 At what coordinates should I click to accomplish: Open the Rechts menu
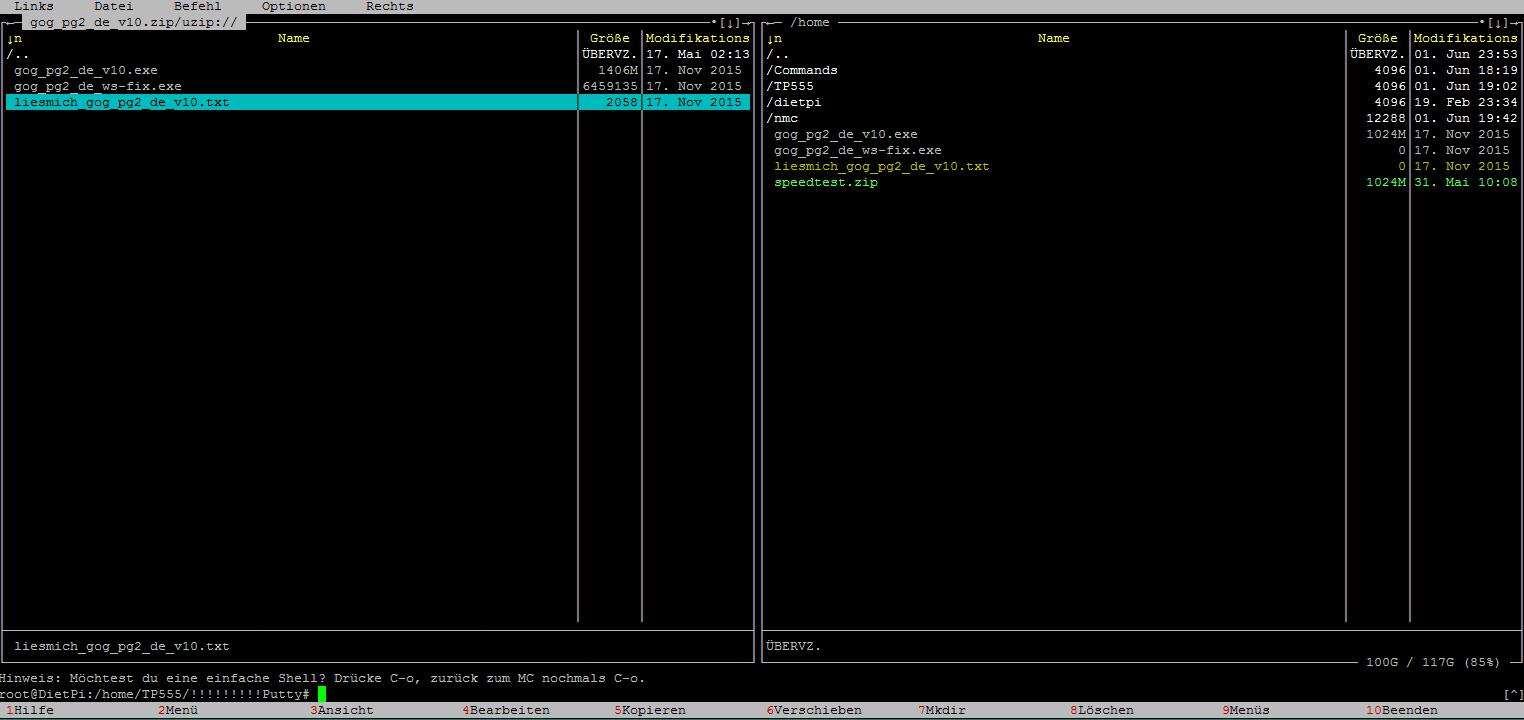tap(390, 6)
